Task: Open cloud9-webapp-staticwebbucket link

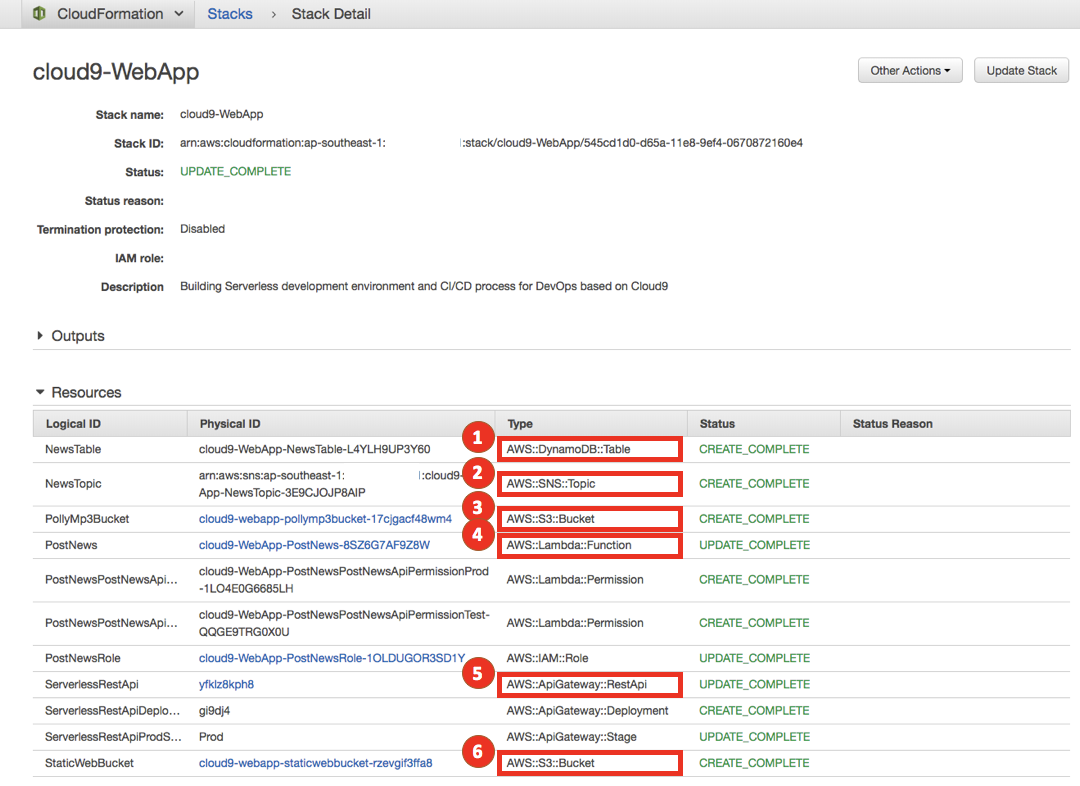Action: click(x=315, y=763)
